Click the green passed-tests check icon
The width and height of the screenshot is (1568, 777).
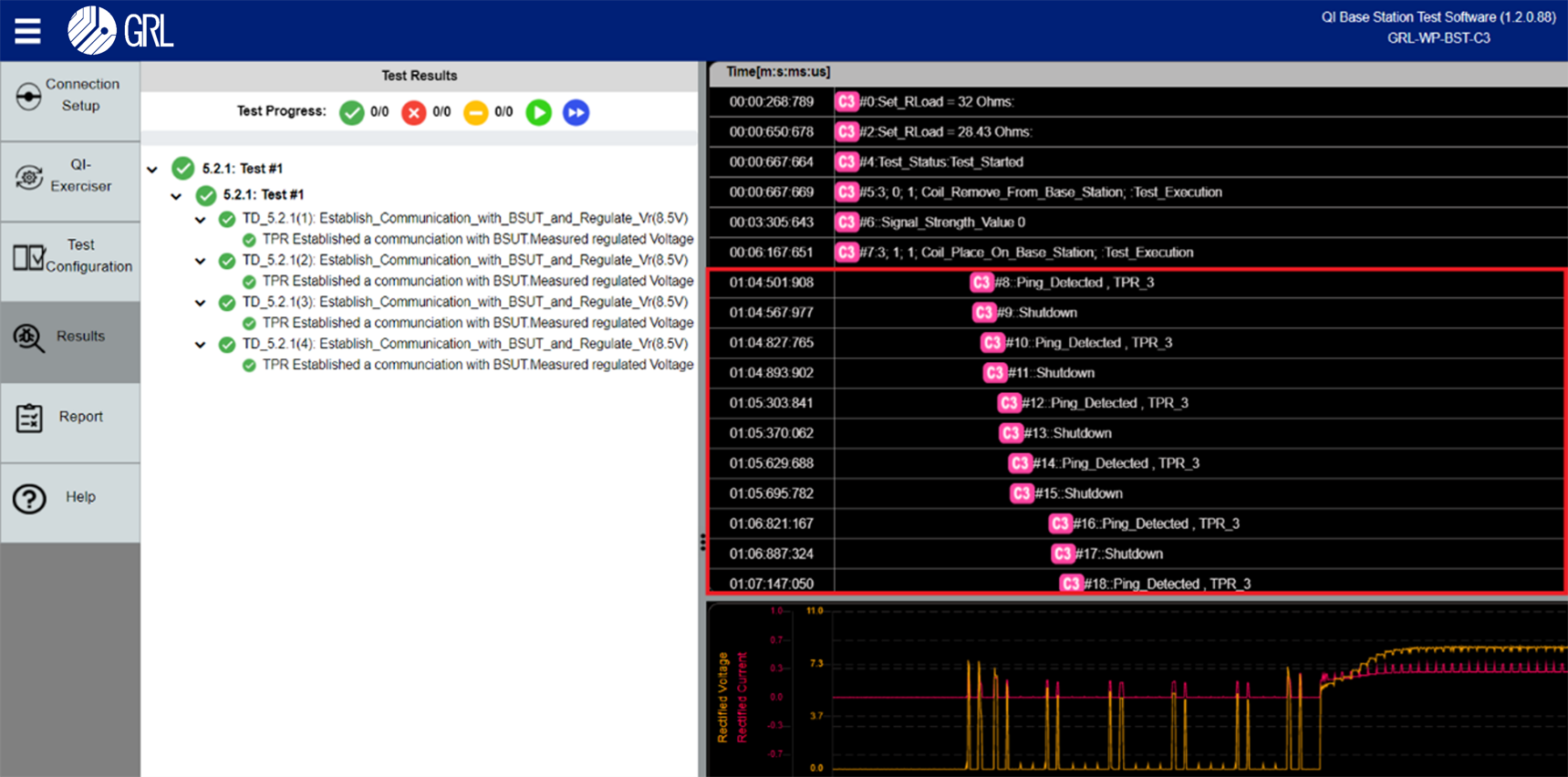[x=351, y=113]
